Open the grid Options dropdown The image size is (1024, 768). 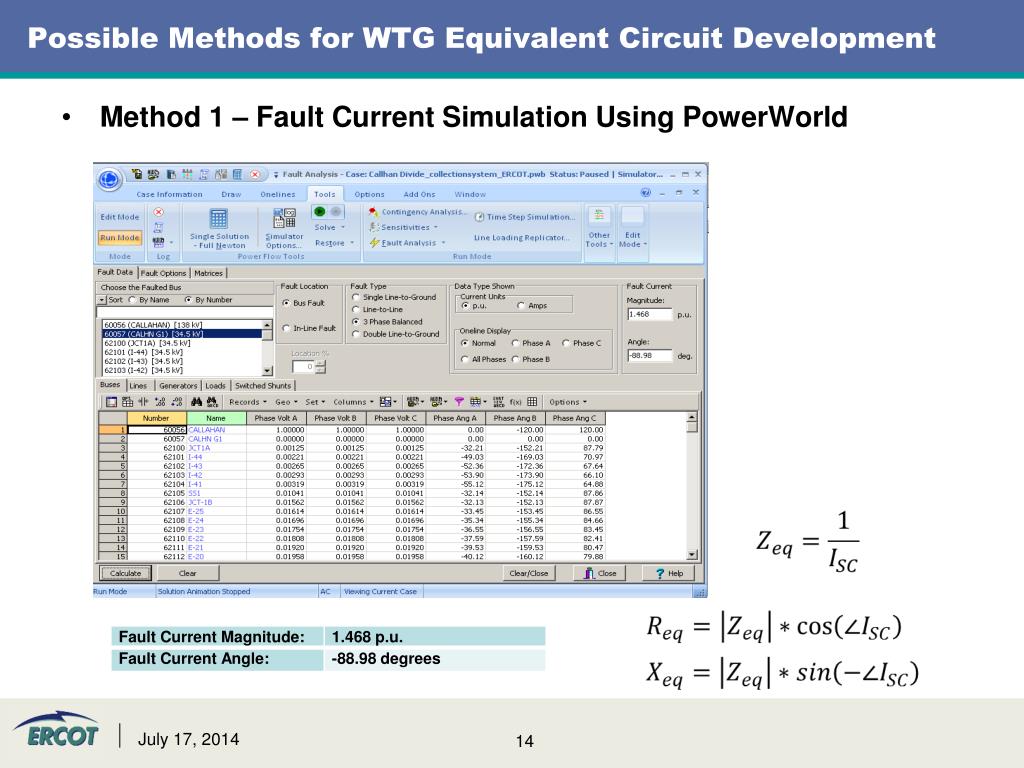tap(568, 402)
